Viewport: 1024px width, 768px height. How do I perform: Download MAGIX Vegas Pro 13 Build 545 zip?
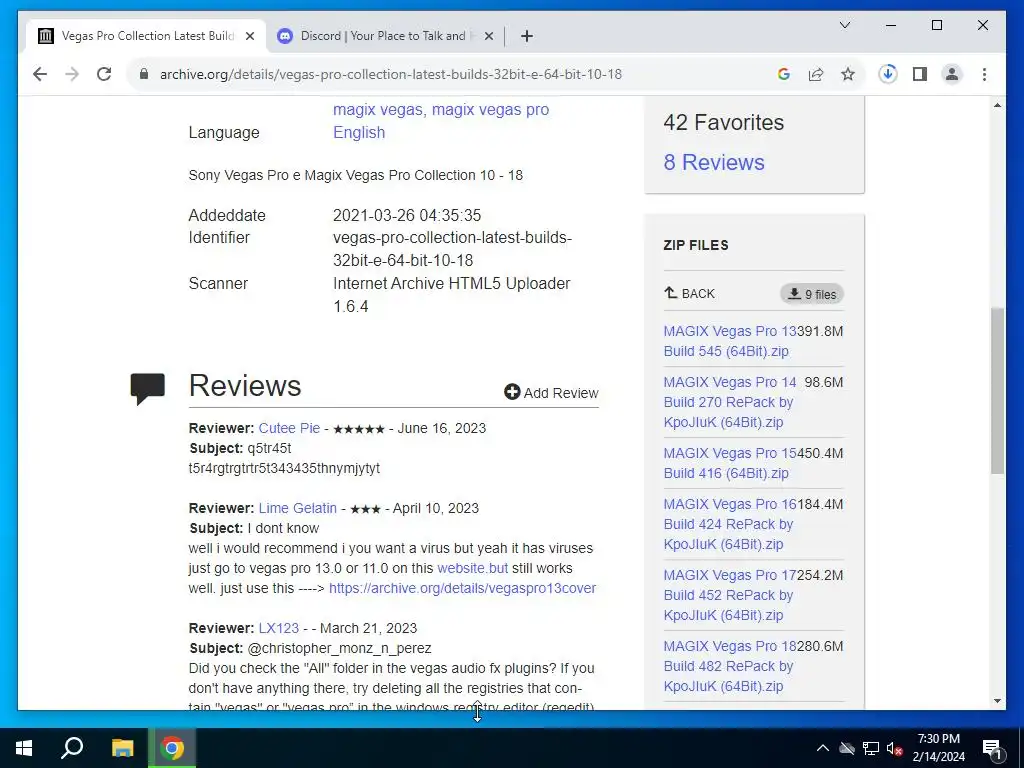pyautogui.click(x=729, y=341)
